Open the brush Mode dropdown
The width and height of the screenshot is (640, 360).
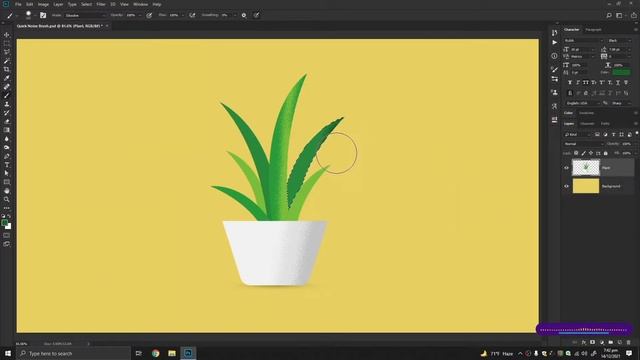pyautogui.click(x=85, y=15)
